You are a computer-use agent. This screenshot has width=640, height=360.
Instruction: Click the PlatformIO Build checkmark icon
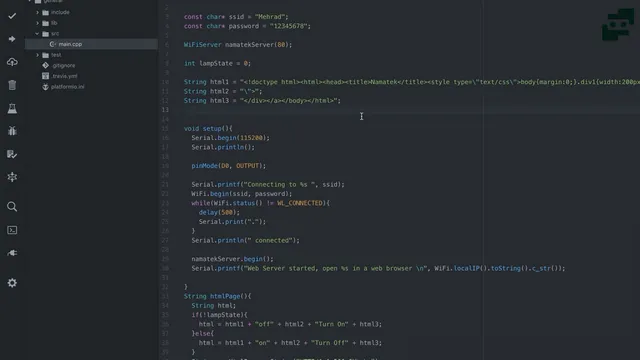[12, 16]
